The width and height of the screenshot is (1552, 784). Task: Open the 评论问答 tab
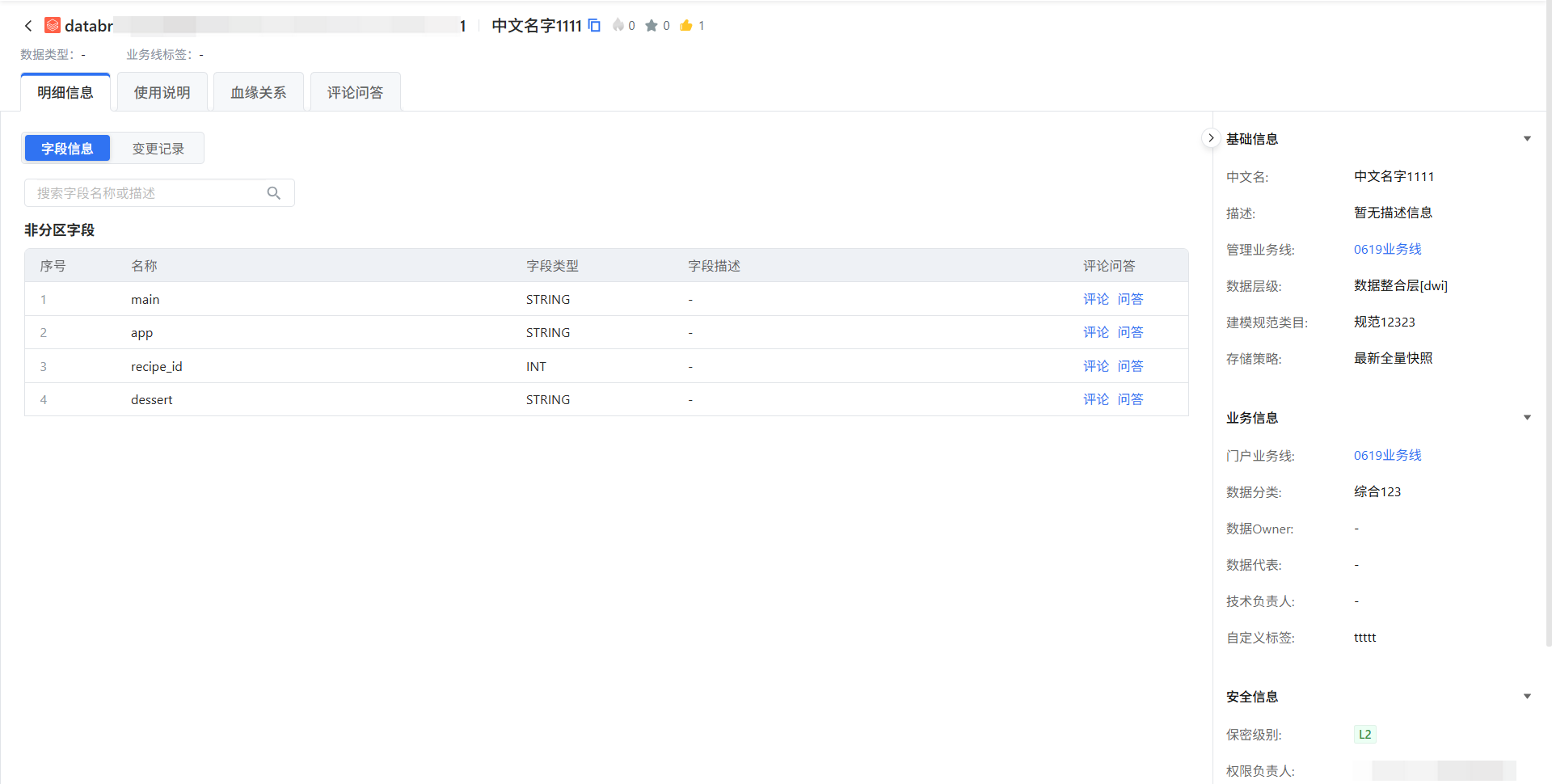click(355, 93)
